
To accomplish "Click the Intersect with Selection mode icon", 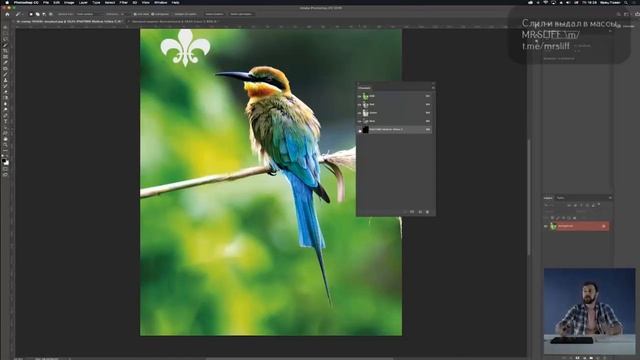I will coord(50,14).
